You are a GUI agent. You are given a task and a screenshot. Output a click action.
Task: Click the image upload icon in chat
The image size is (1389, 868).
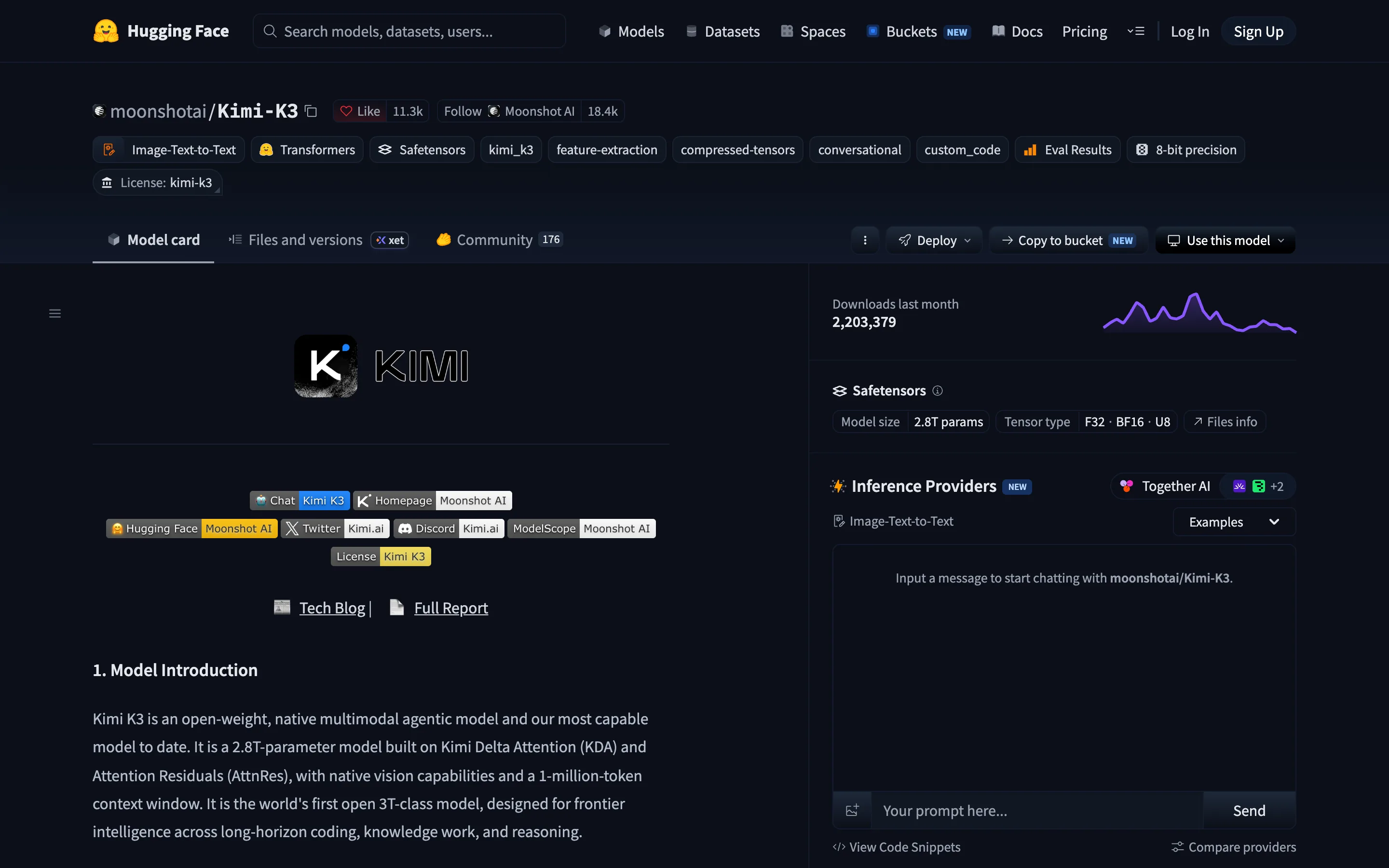point(852,810)
